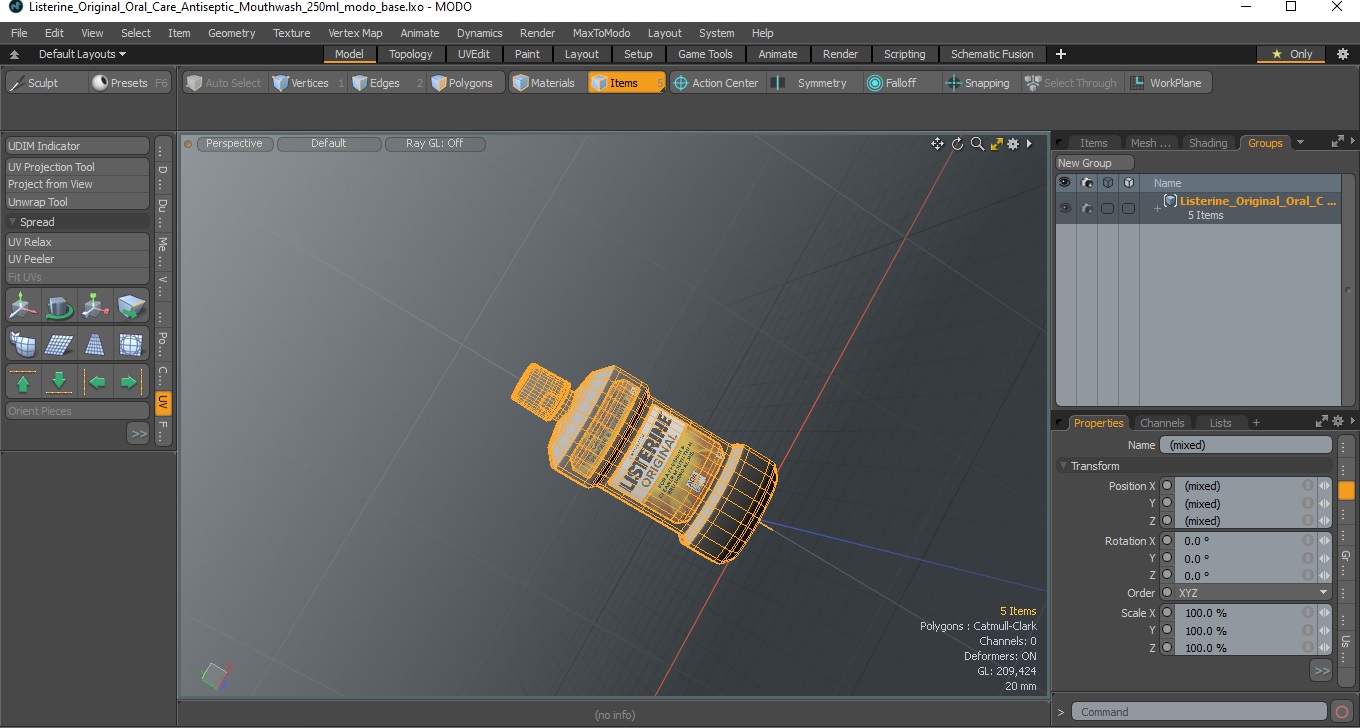Open the Groups panel tab dropdown arrow
This screenshot has height=728, width=1360.
1300,143
